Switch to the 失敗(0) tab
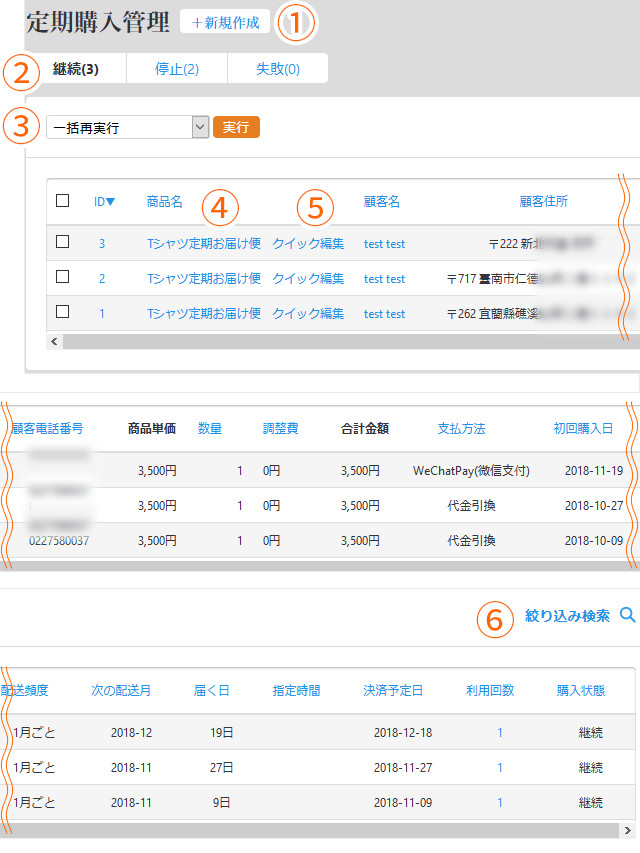The height and width of the screenshot is (853, 640). click(x=277, y=69)
